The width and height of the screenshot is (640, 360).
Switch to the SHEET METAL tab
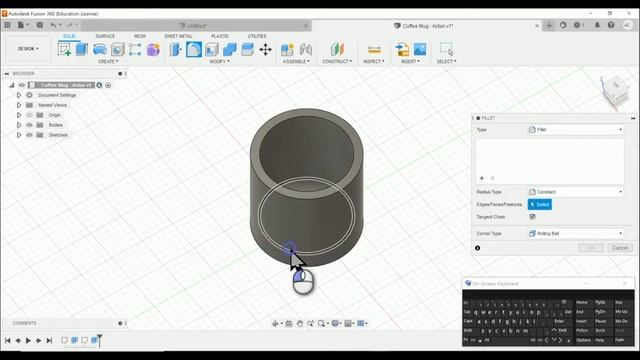pyautogui.click(x=178, y=36)
